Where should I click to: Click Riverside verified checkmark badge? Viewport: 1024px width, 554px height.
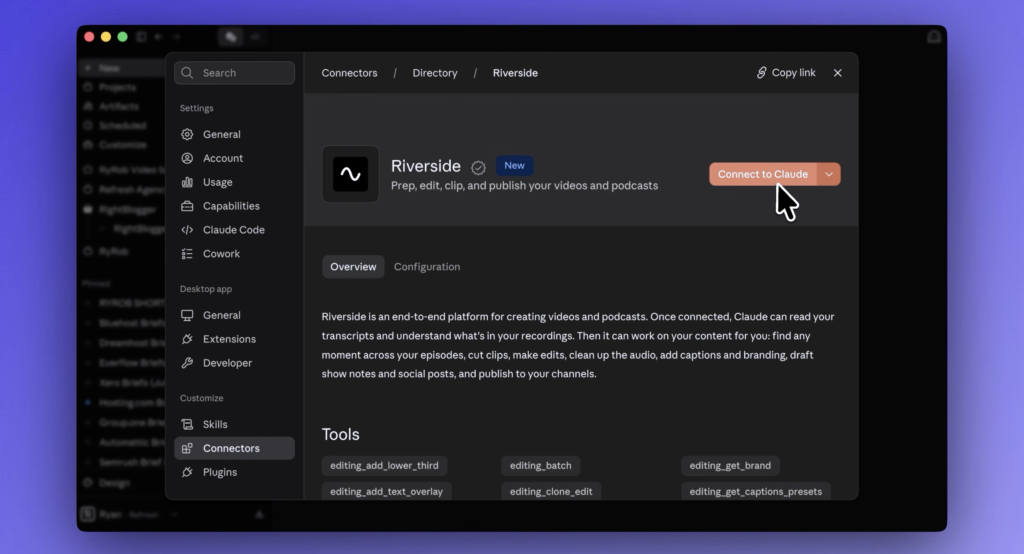(478, 168)
